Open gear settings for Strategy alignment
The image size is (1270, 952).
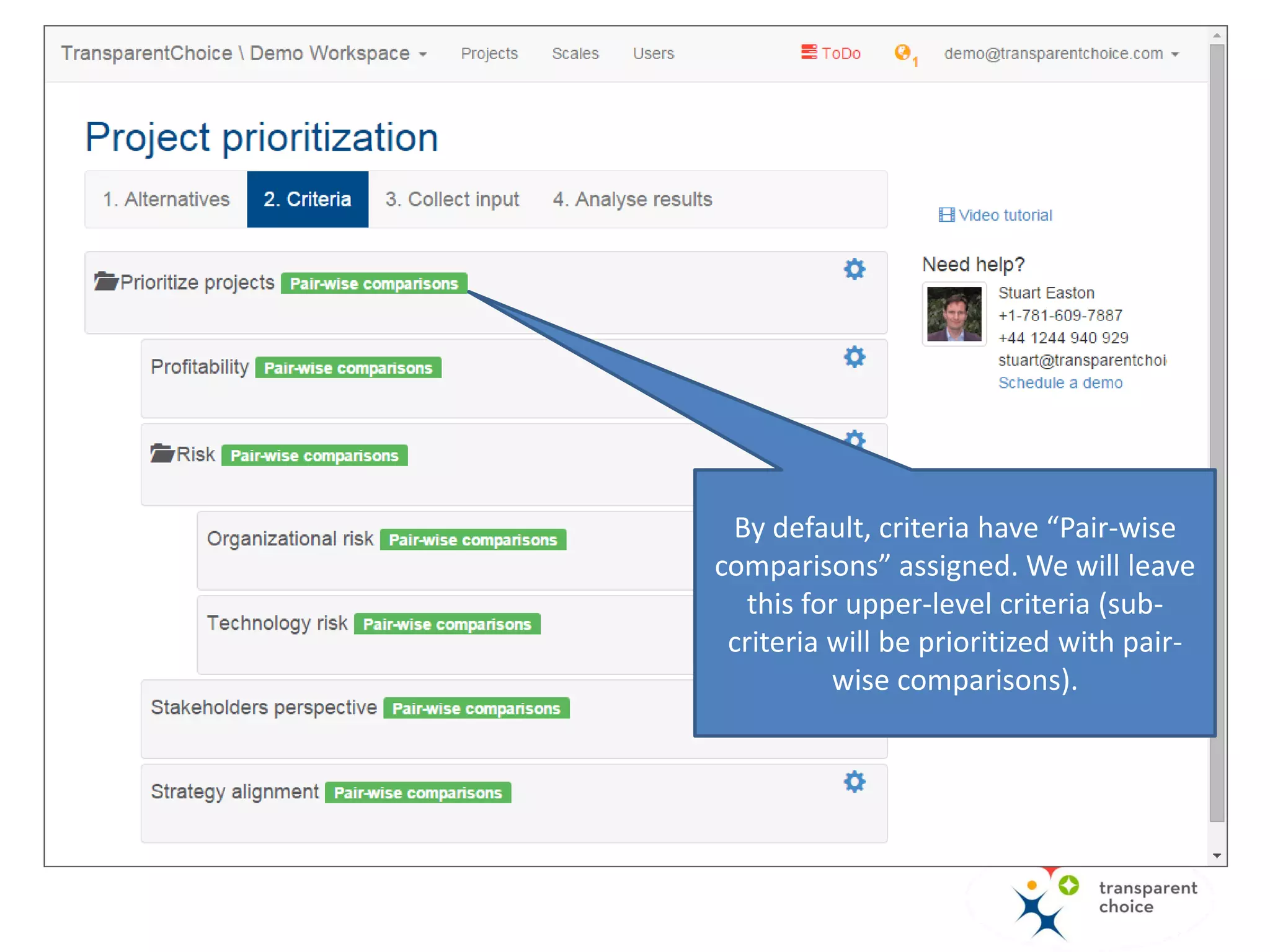click(854, 782)
